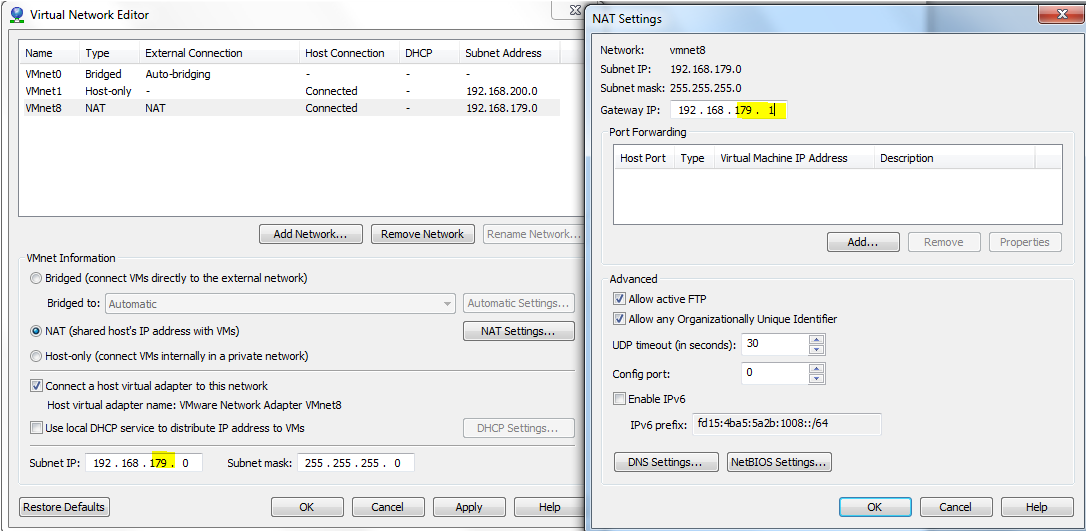
Task: Decrease the Config port with down arrow
Action: (817, 379)
